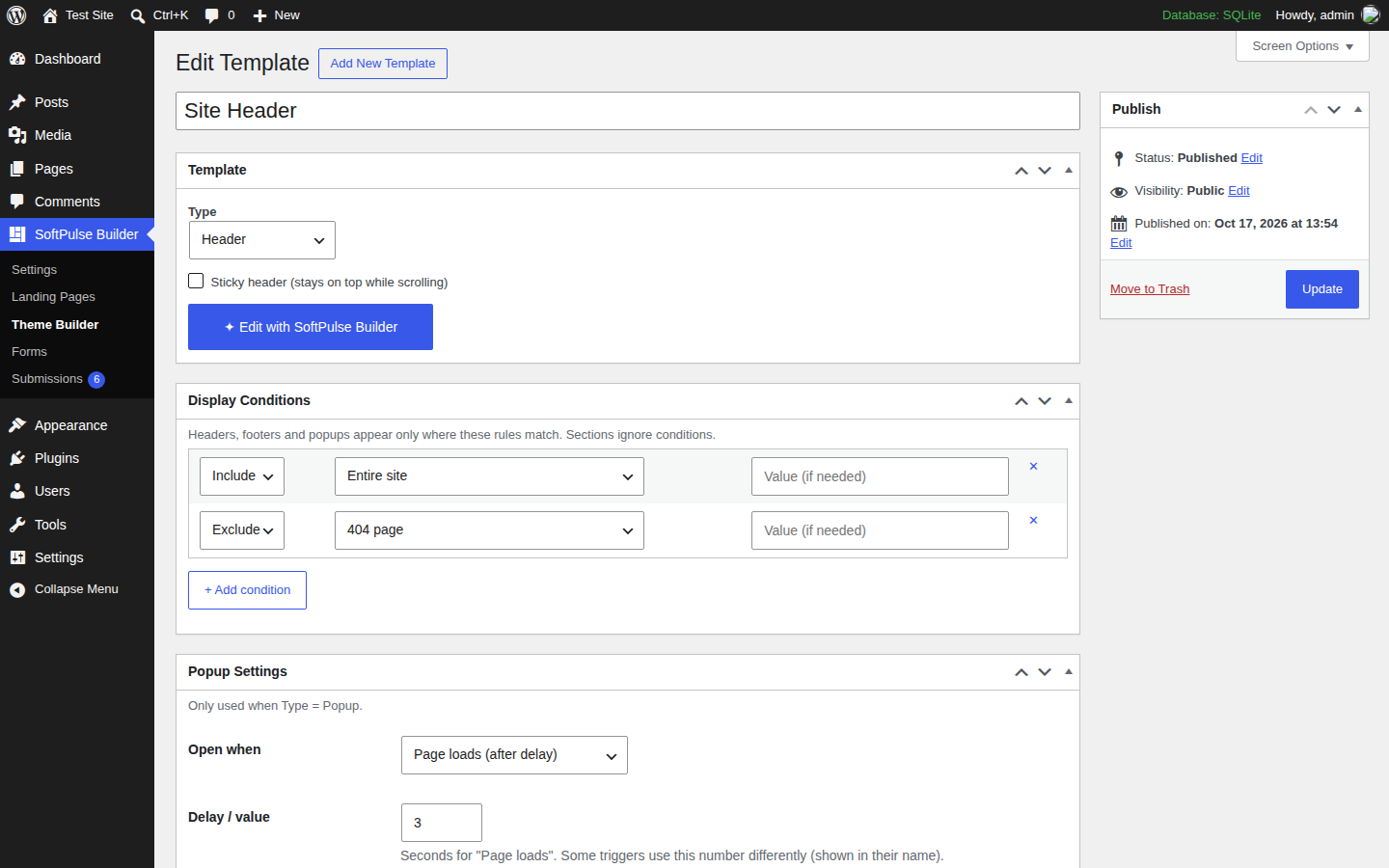This screenshot has height=868, width=1389.
Task: Click the Dashboard gauge icon
Action: pos(17,59)
